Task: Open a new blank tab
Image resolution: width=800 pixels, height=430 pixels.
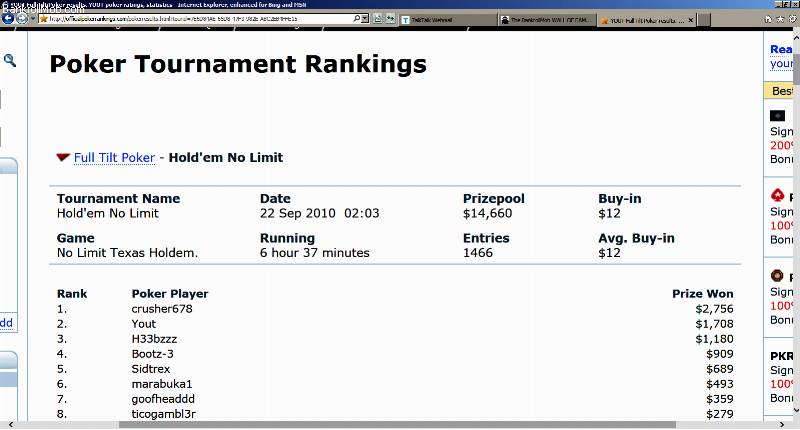Action: pyautogui.click(x=704, y=20)
